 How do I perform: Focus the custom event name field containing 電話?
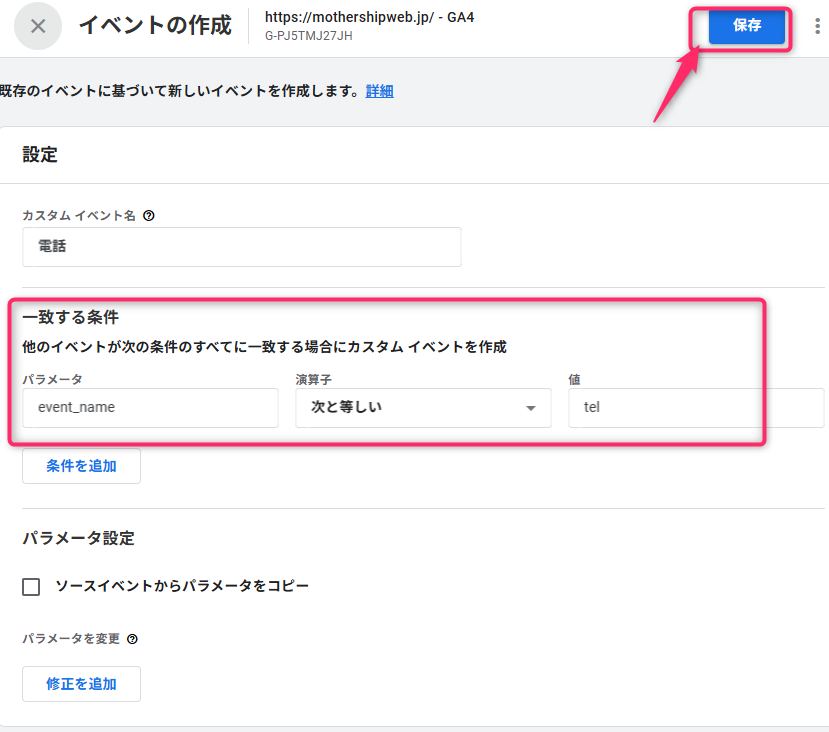pos(241,247)
